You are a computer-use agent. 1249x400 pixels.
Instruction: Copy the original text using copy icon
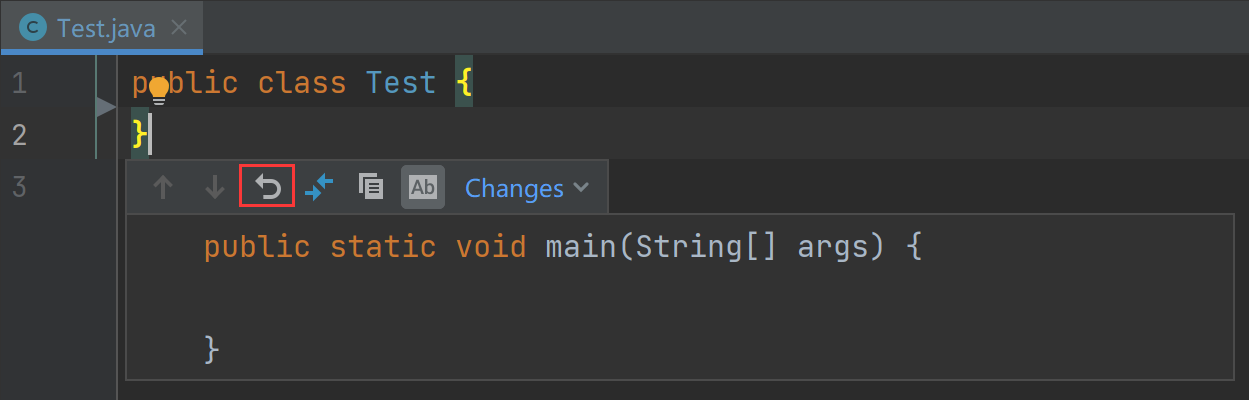[371, 187]
